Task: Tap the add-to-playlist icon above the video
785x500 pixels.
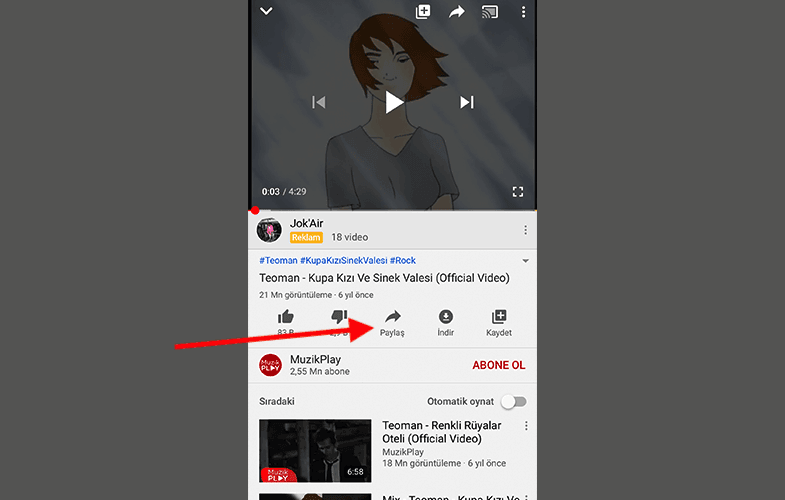Action: point(423,12)
